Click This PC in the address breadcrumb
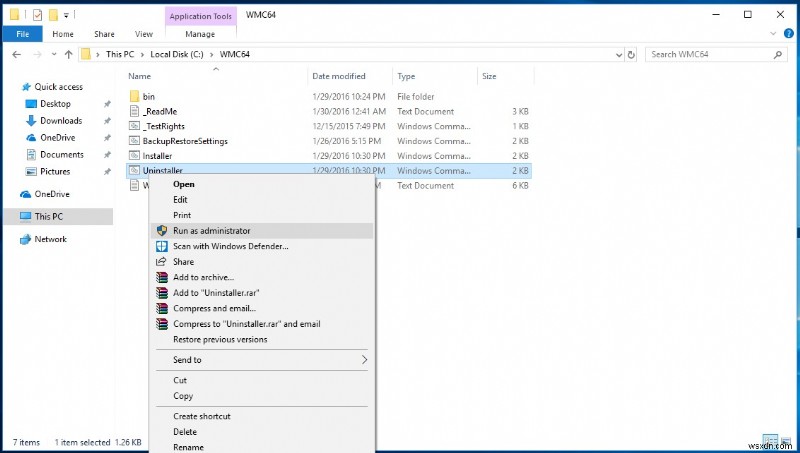Screen dimensions: 800x453 coord(120,54)
